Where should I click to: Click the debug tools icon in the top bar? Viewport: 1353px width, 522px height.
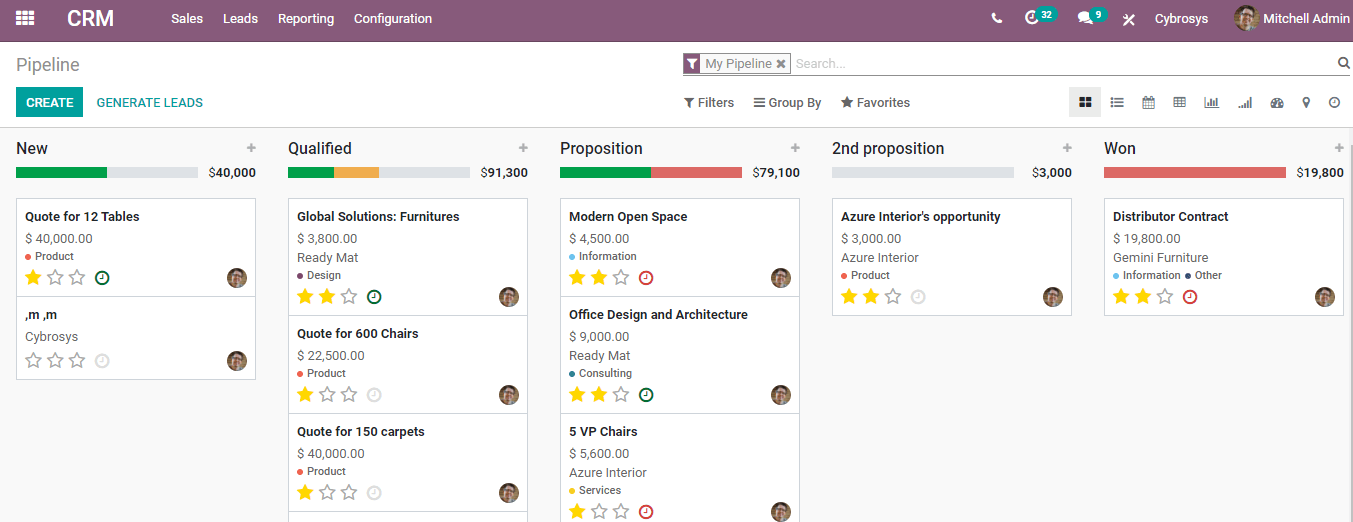[1129, 19]
